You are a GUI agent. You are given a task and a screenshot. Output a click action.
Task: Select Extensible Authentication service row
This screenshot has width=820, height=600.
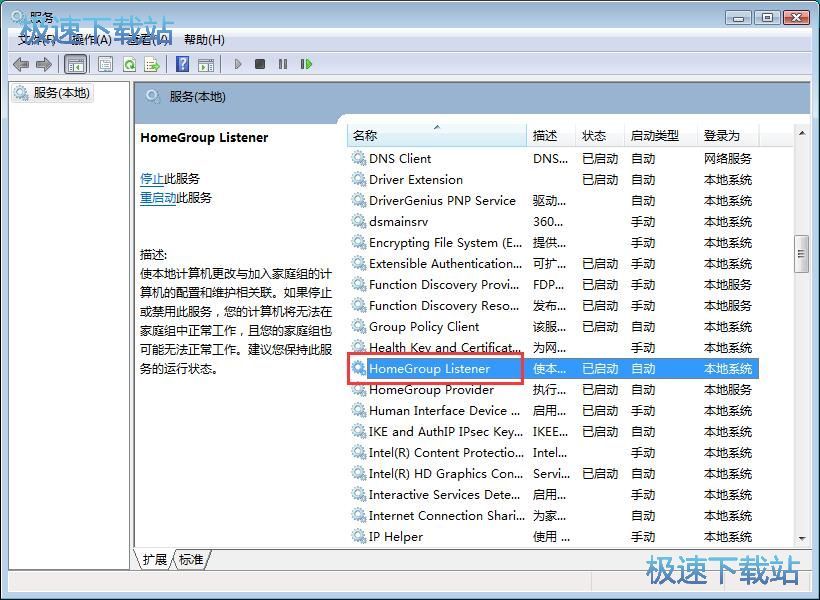point(553,264)
